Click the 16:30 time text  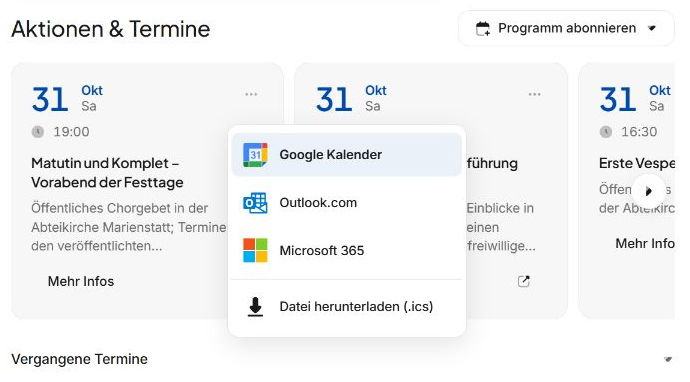pyautogui.click(x=639, y=132)
